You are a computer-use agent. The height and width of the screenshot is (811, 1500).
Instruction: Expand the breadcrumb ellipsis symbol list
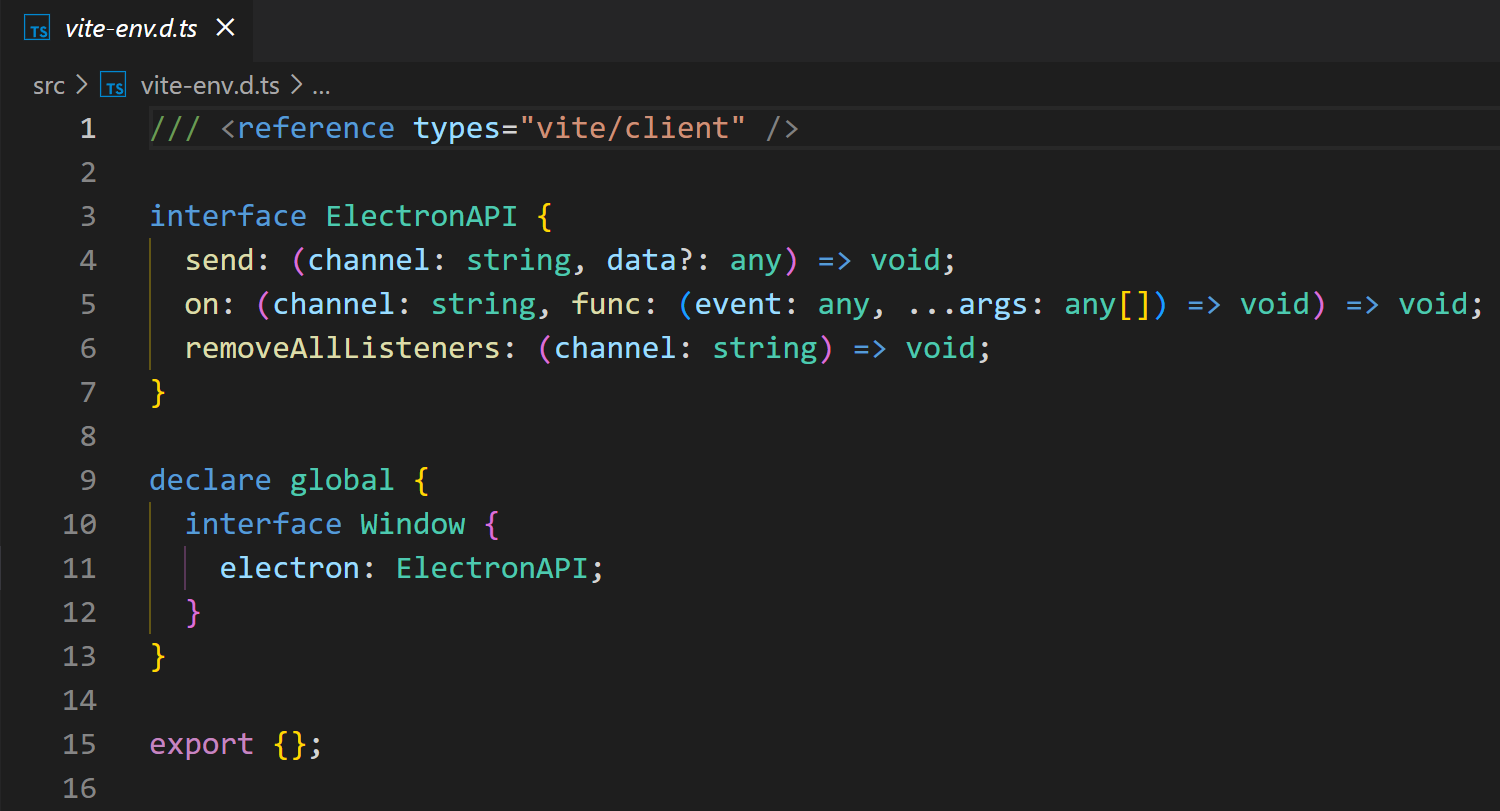(x=321, y=86)
